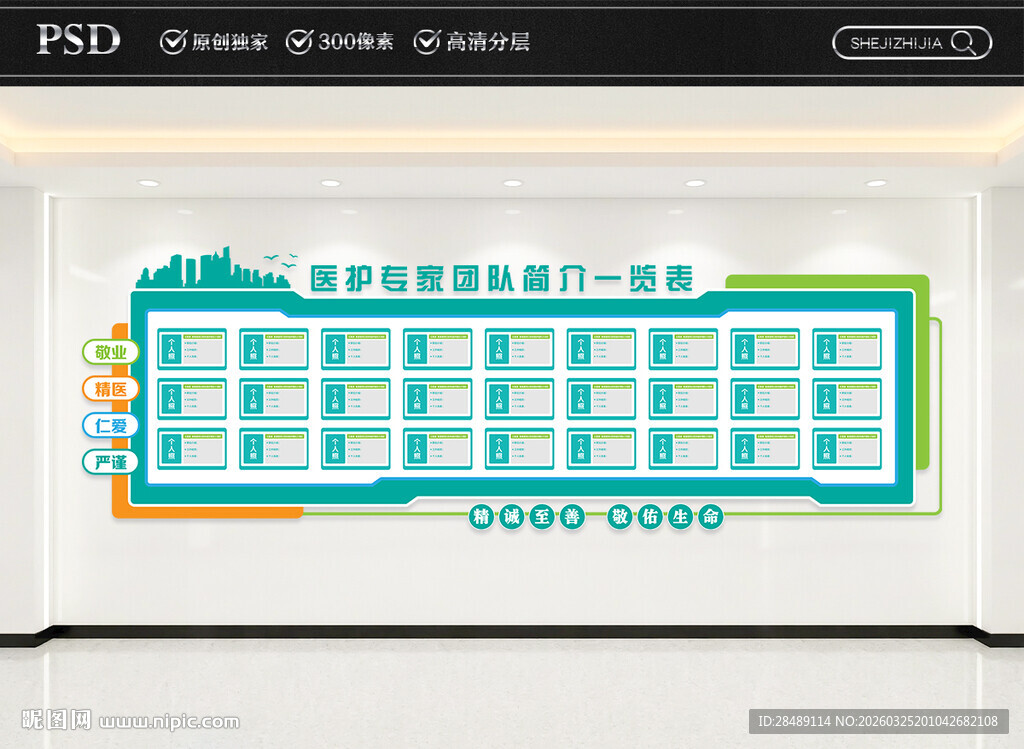Click the 医护专家团队简介一览表 title

click(x=502, y=279)
